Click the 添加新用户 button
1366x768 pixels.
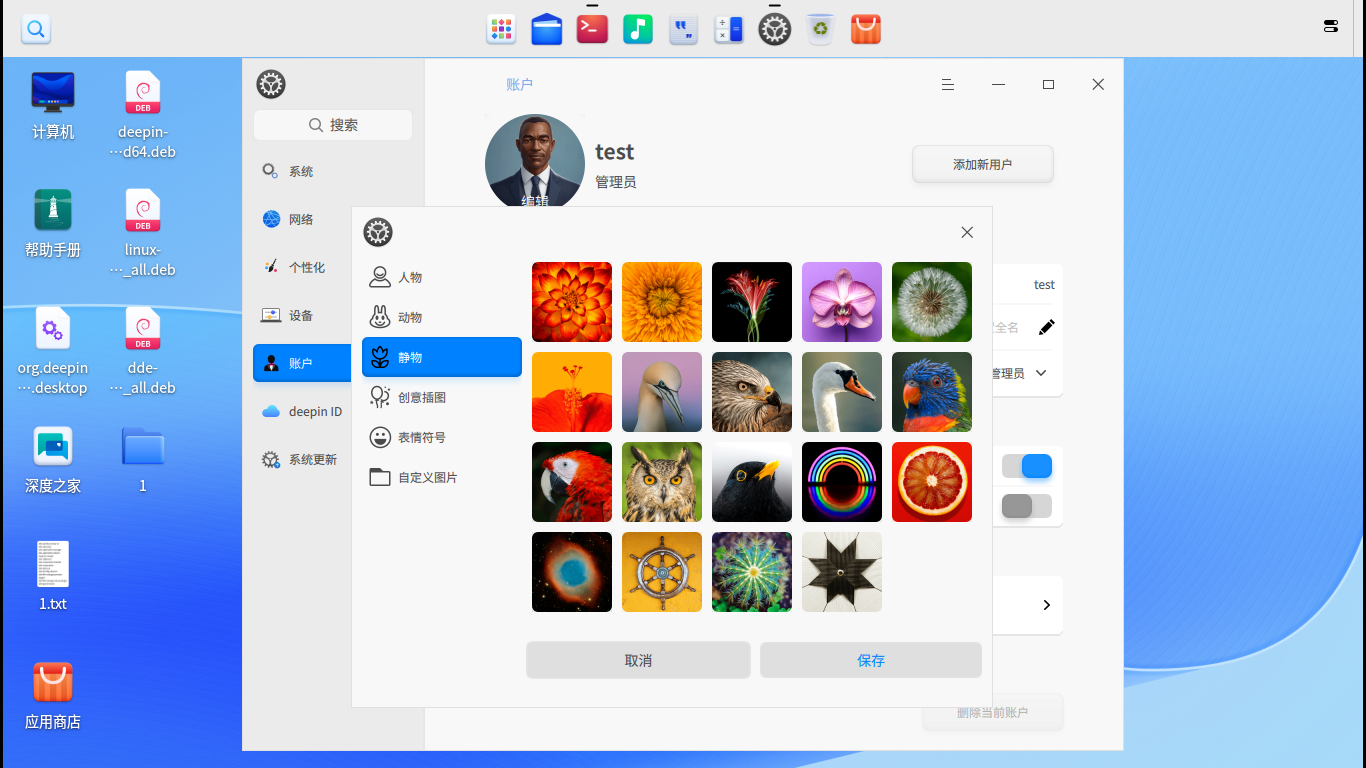(x=983, y=164)
